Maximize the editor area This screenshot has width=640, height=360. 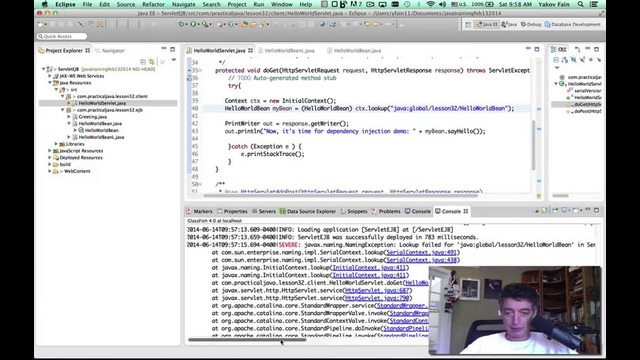[x=537, y=49]
